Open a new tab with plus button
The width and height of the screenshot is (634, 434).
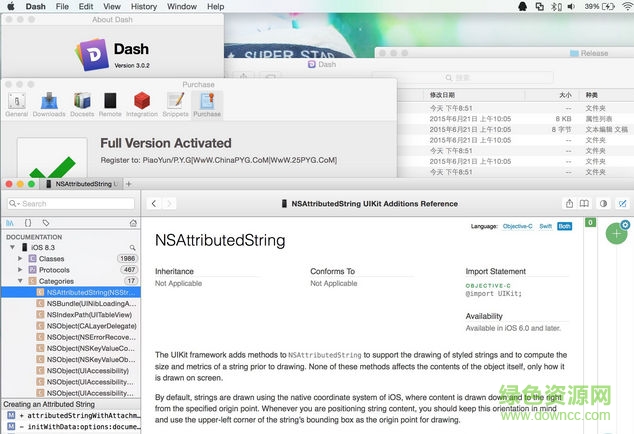point(129,184)
